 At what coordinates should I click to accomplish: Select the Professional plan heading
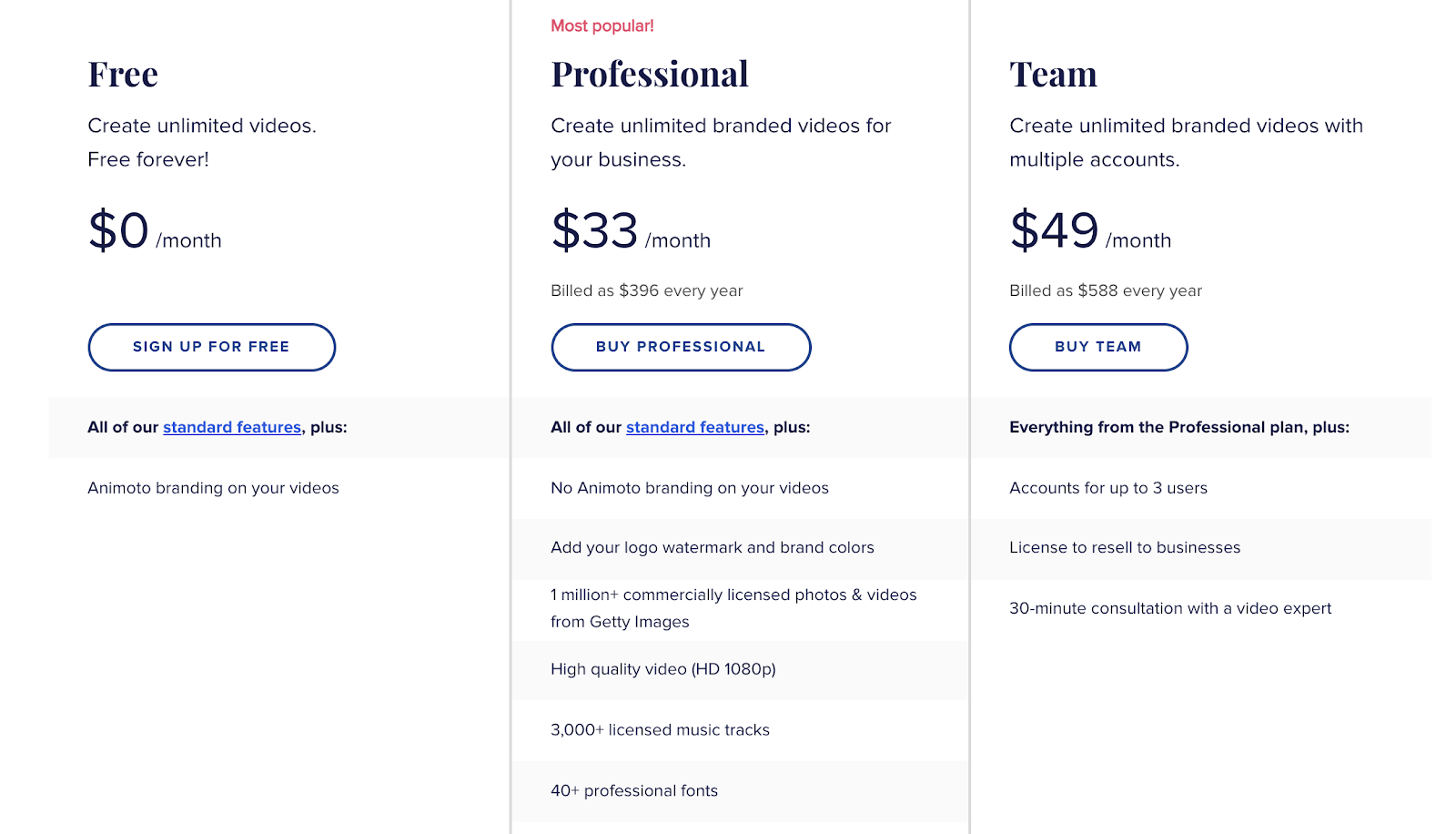click(x=650, y=75)
